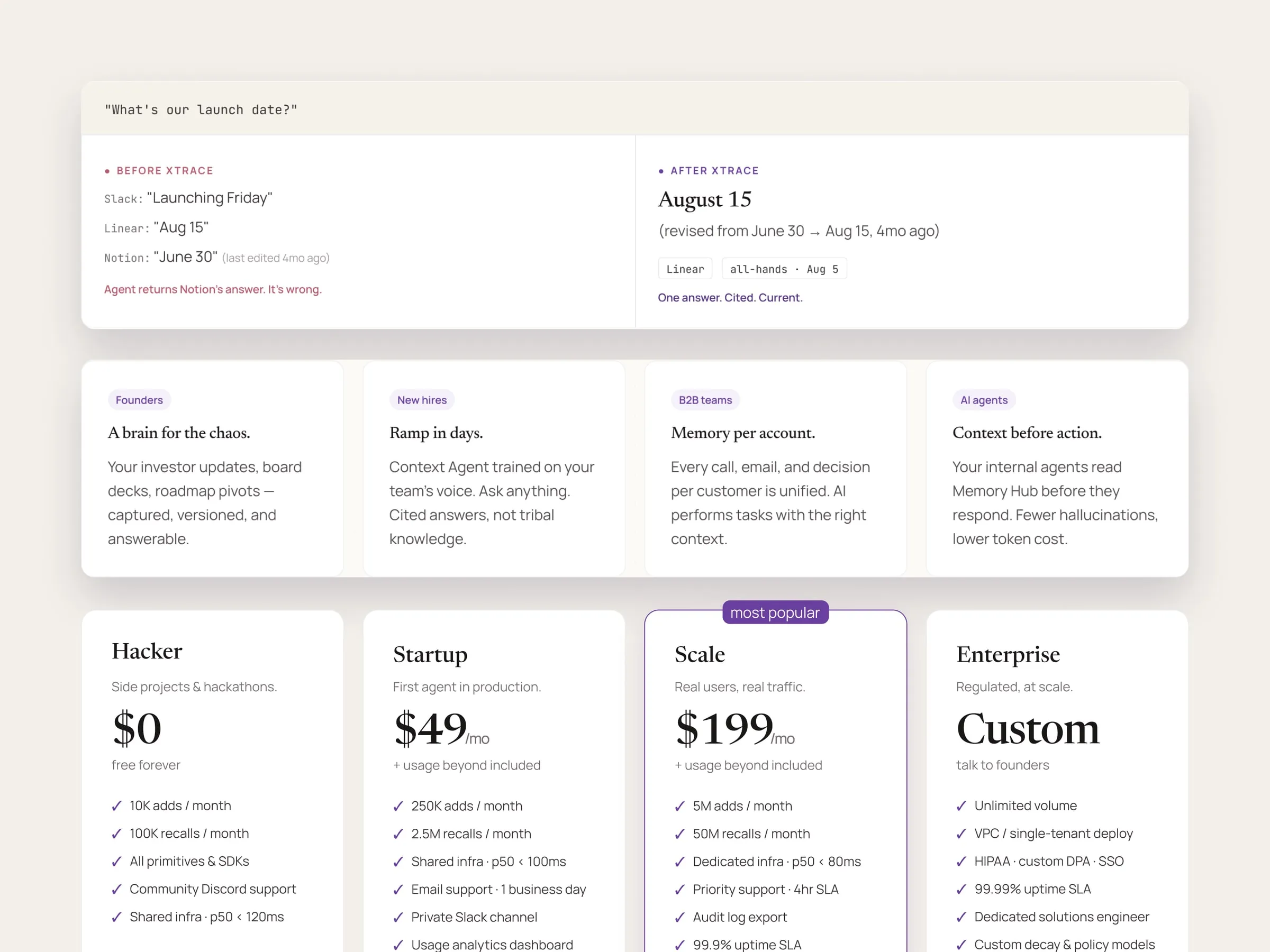Viewport: 1270px width, 952px height.
Task: Click the checkmark beside VPC / single-tenant deploy
Action: pyautogui.click(x=961, y=833)
